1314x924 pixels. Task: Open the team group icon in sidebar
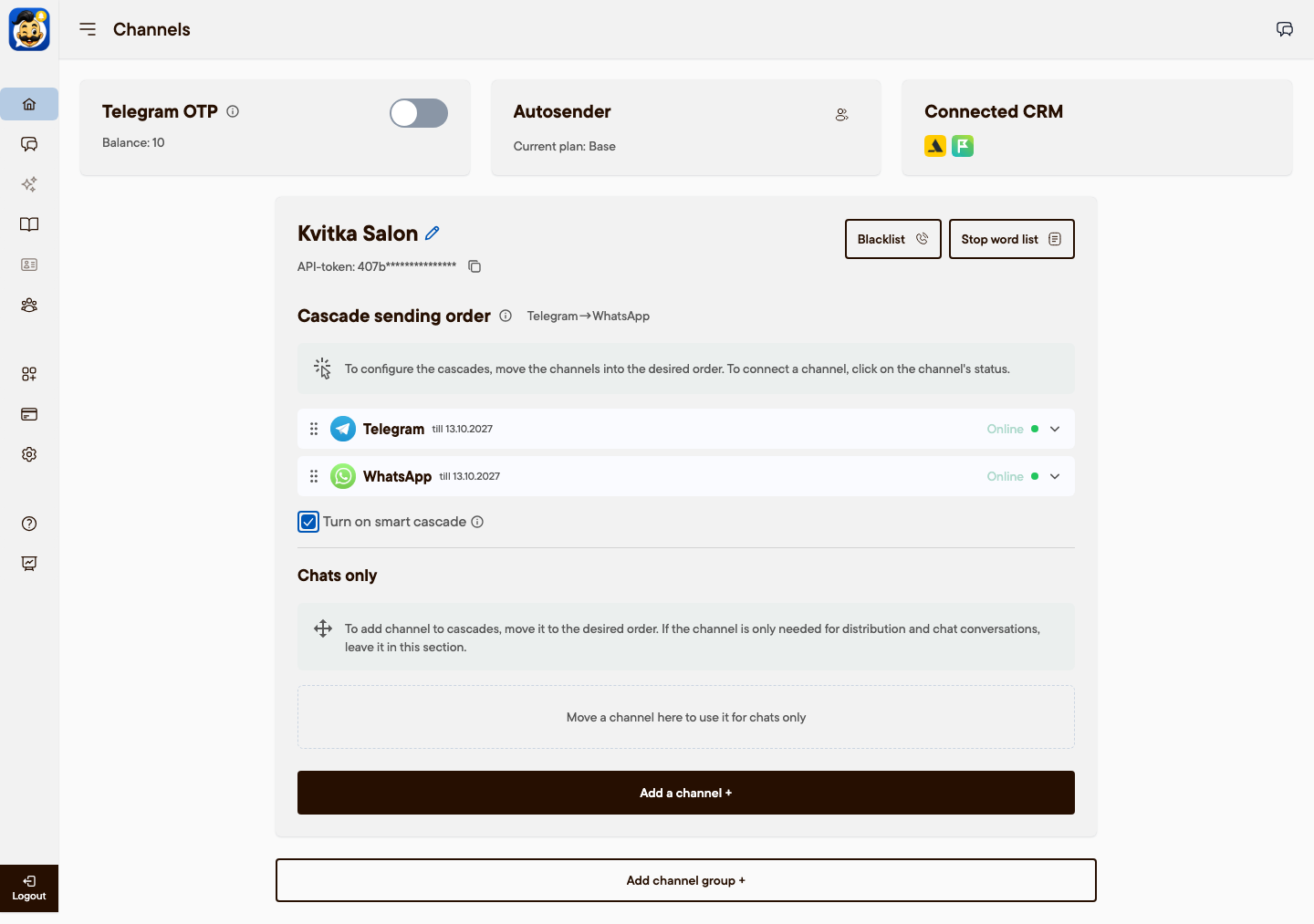coord(29,305)
